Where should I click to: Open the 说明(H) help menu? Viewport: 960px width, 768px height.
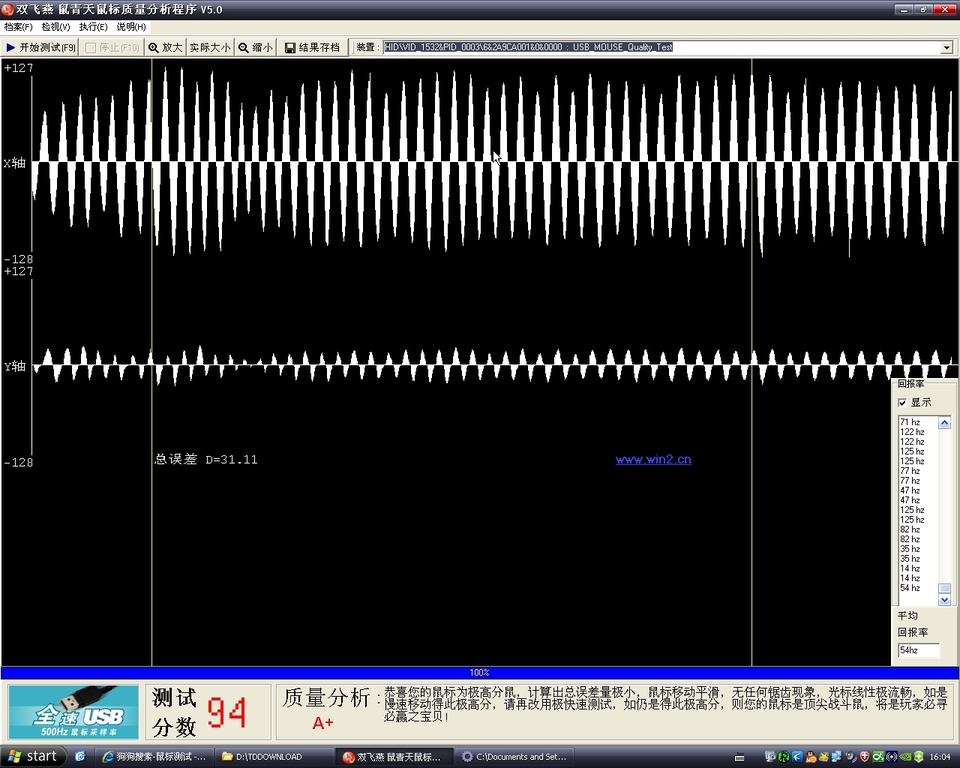(x=131, y=27)
